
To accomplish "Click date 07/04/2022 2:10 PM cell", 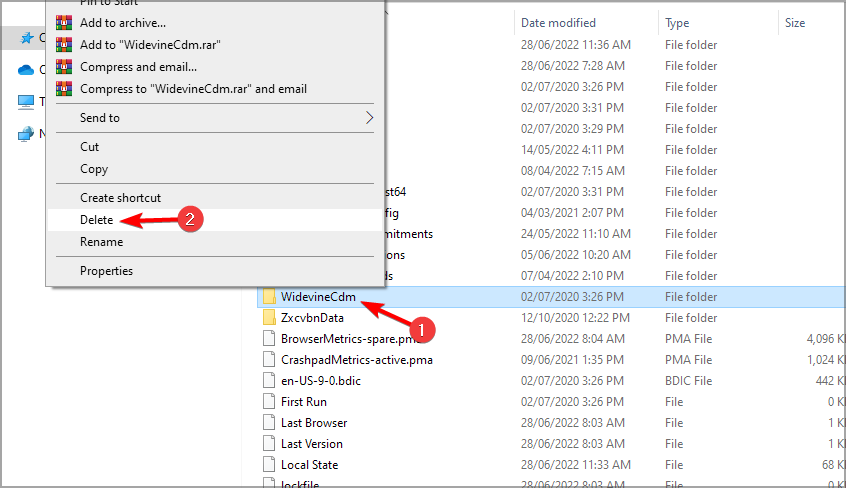I will pyautogui.click(x=572, y=276).
